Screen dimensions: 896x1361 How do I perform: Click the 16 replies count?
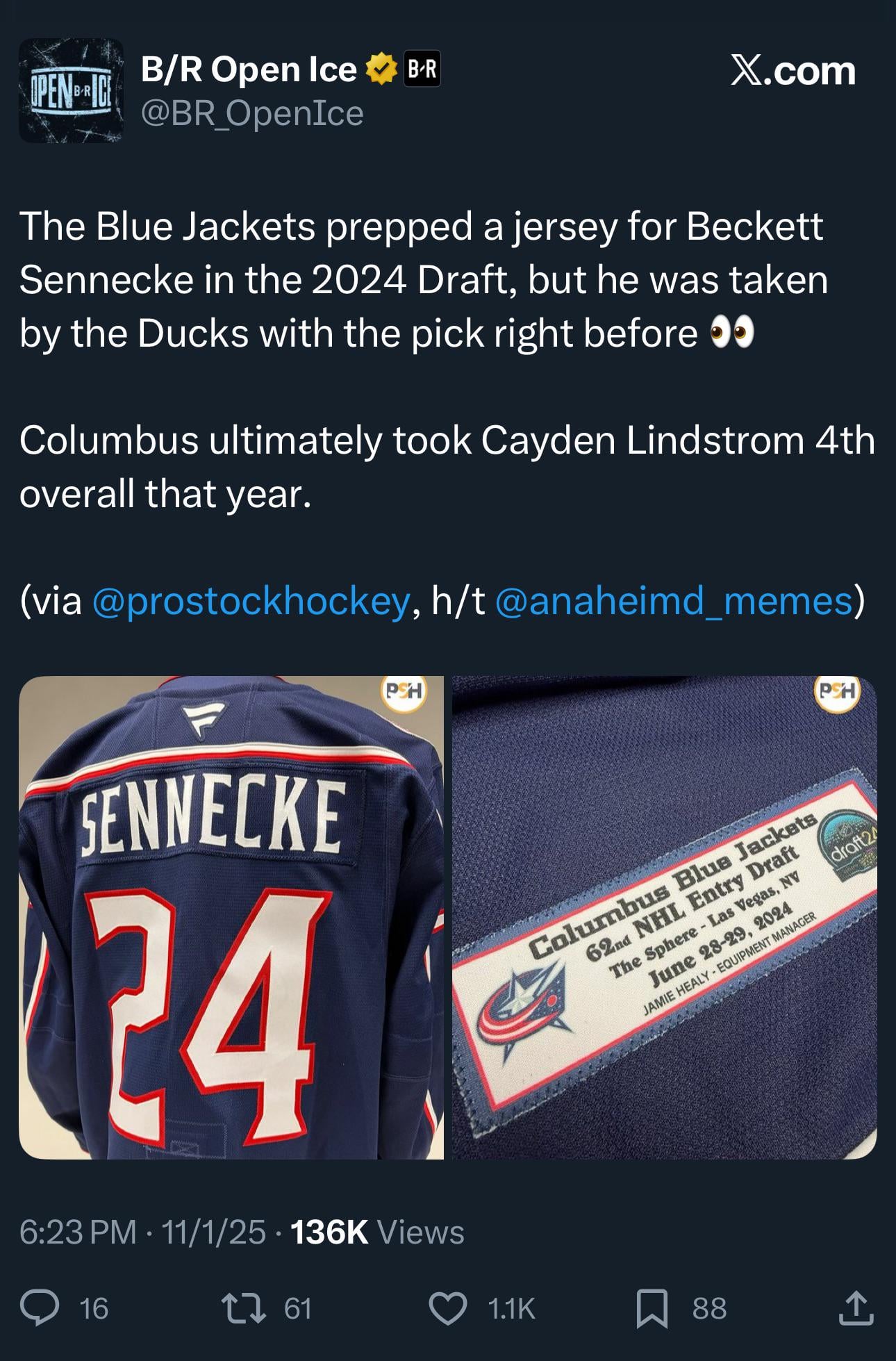click(x=94, y=1309)
